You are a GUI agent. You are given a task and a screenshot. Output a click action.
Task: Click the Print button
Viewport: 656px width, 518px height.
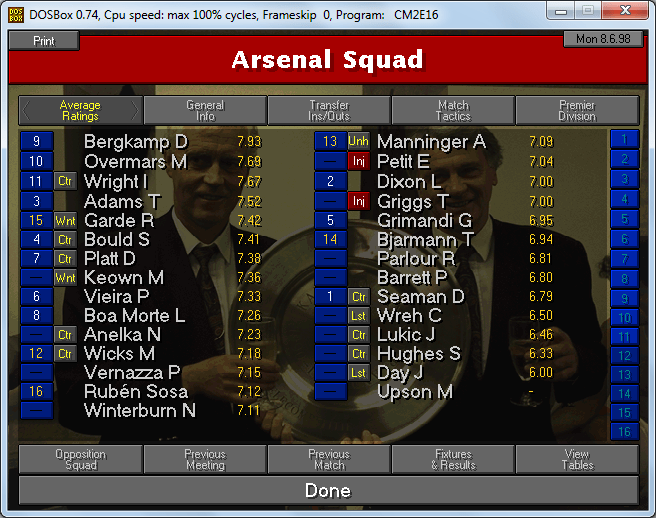click(x=44, y=41)
